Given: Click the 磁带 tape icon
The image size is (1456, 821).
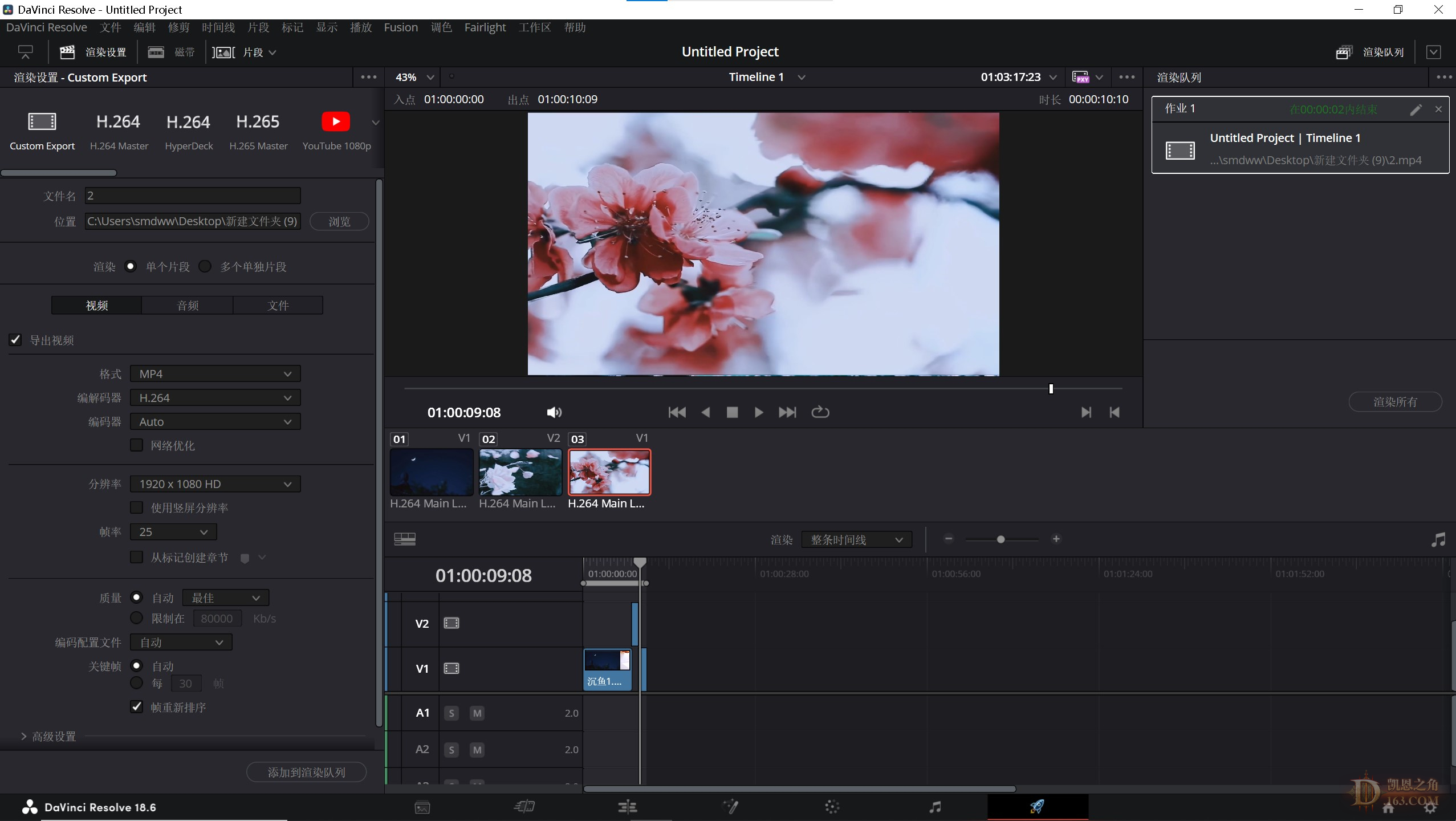Looking at the screenshot, I should (x=156, y=52).
